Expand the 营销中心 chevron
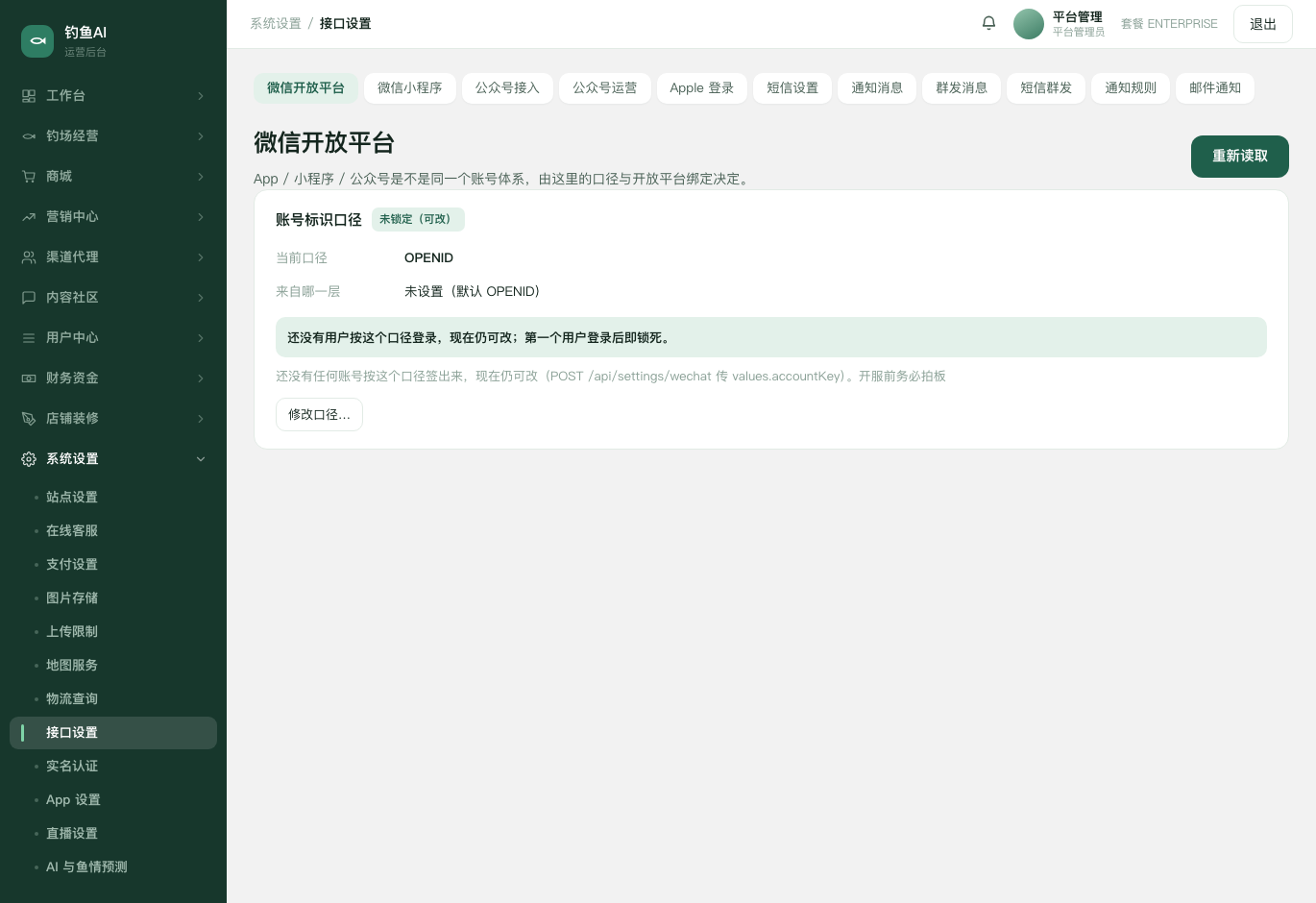The height and width of the screenshot is (903, 1316). tap(201, 217)
